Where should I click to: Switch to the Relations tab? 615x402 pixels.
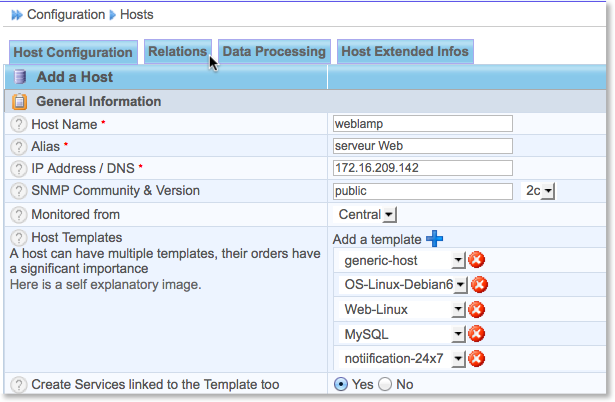[177, 51]
